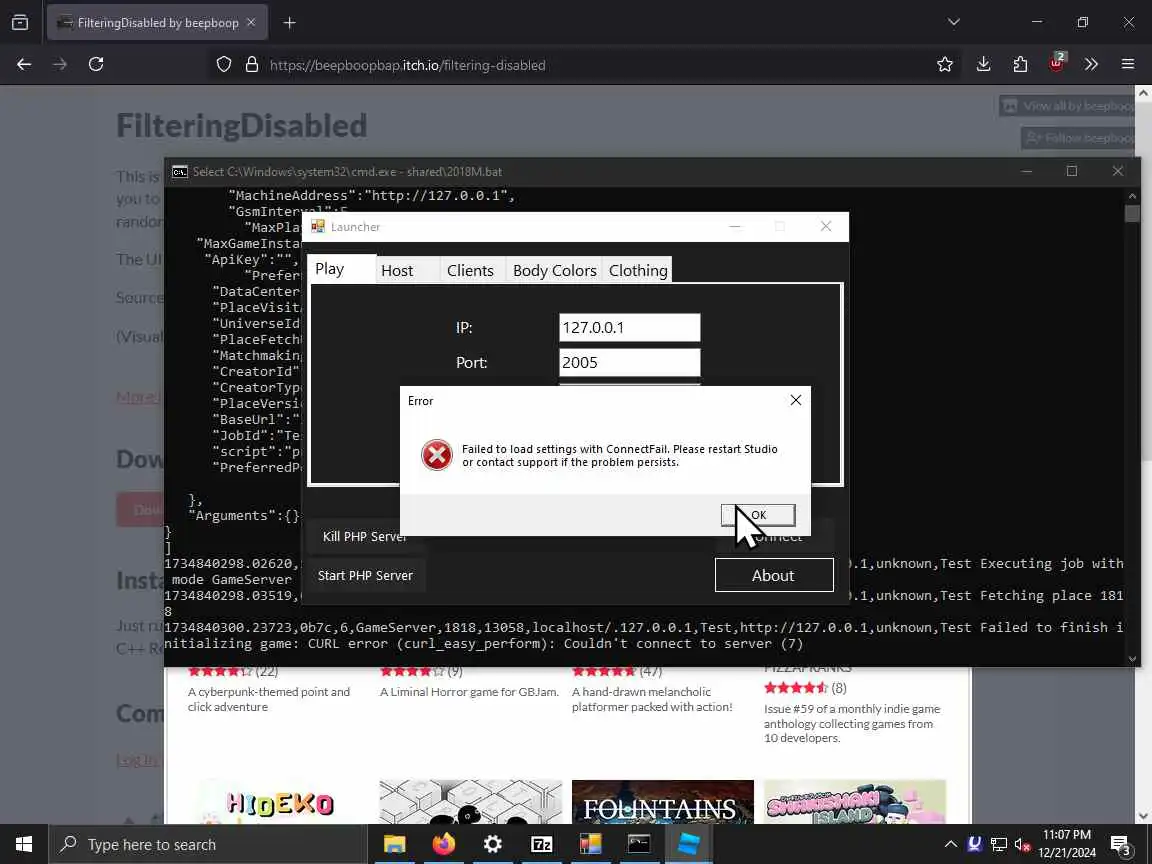Click the IP input field

630,328
